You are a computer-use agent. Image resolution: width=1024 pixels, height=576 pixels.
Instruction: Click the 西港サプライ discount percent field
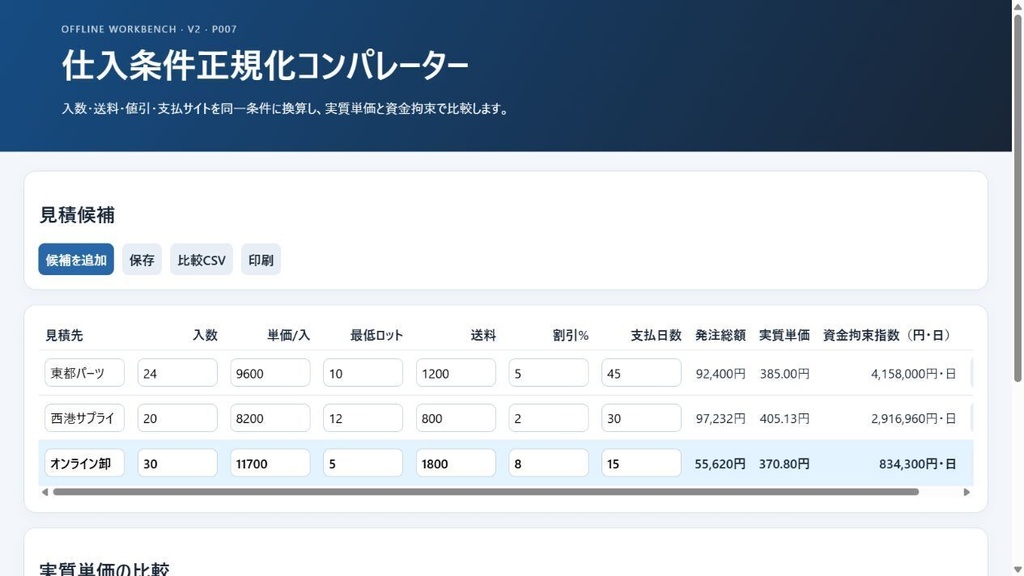549,418
